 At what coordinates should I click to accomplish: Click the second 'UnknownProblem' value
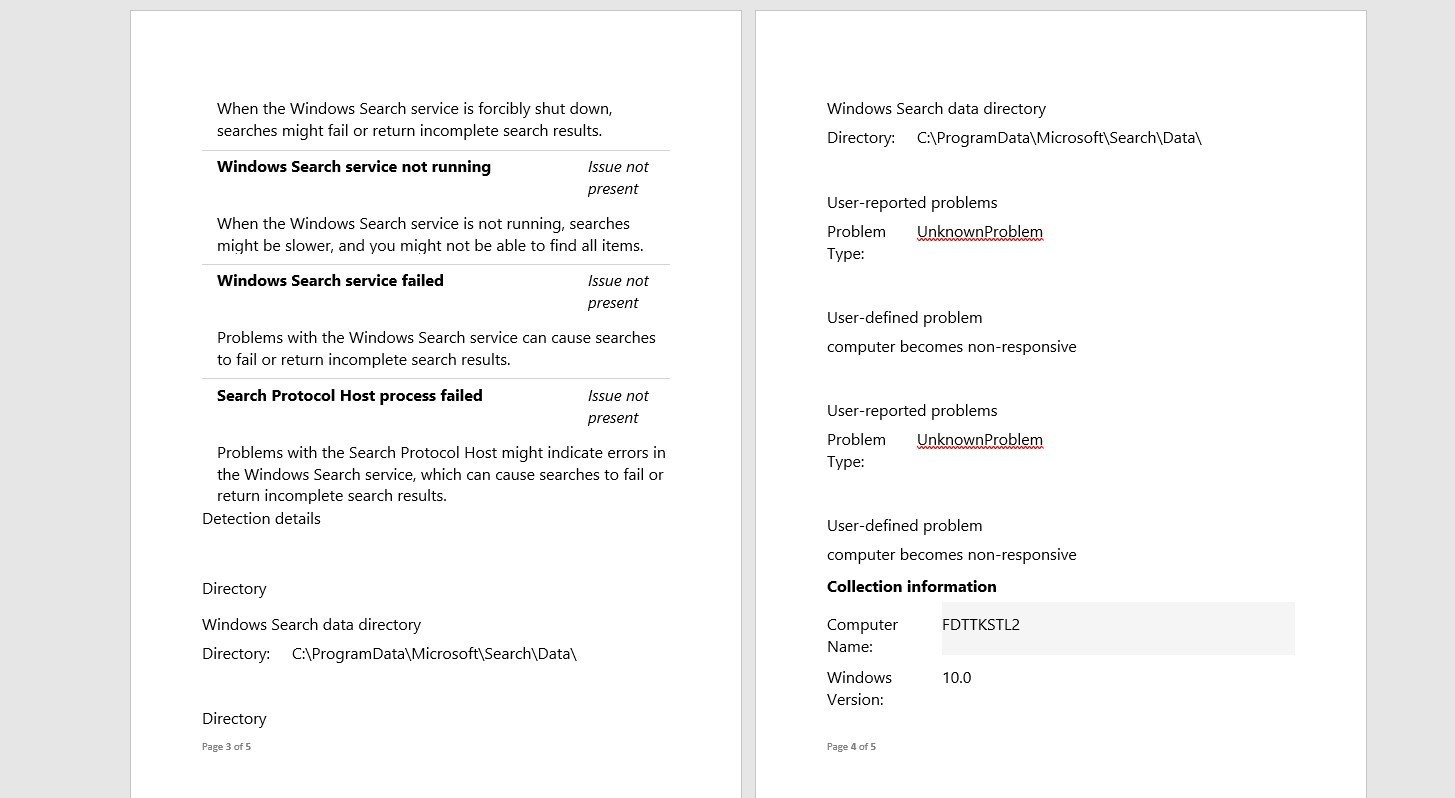(980, 440)
